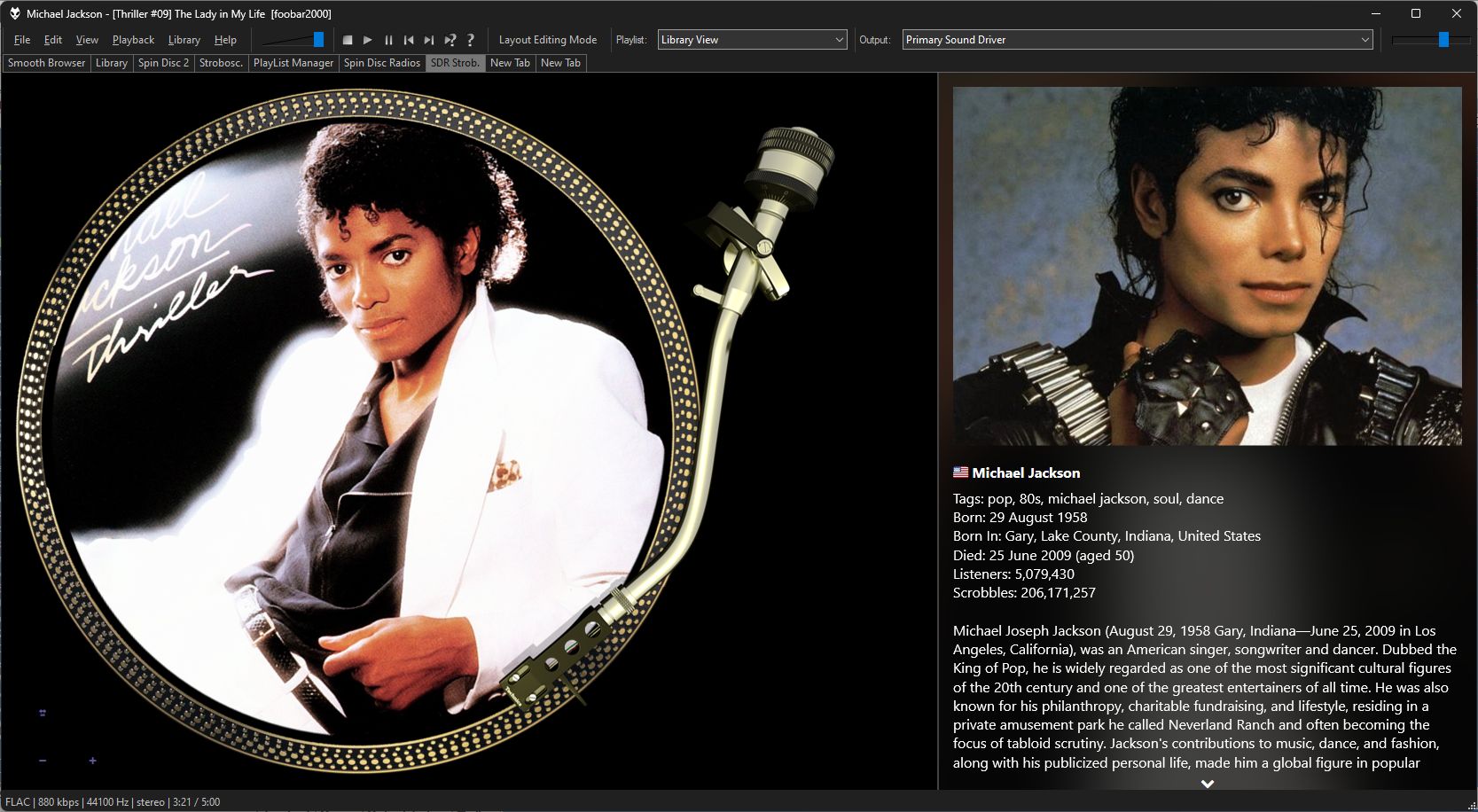Image resolution: width=1478 pixels, height=812 pixels.
Task: Click the Michael Jackson artist name heading
Action: [1026, 473]
